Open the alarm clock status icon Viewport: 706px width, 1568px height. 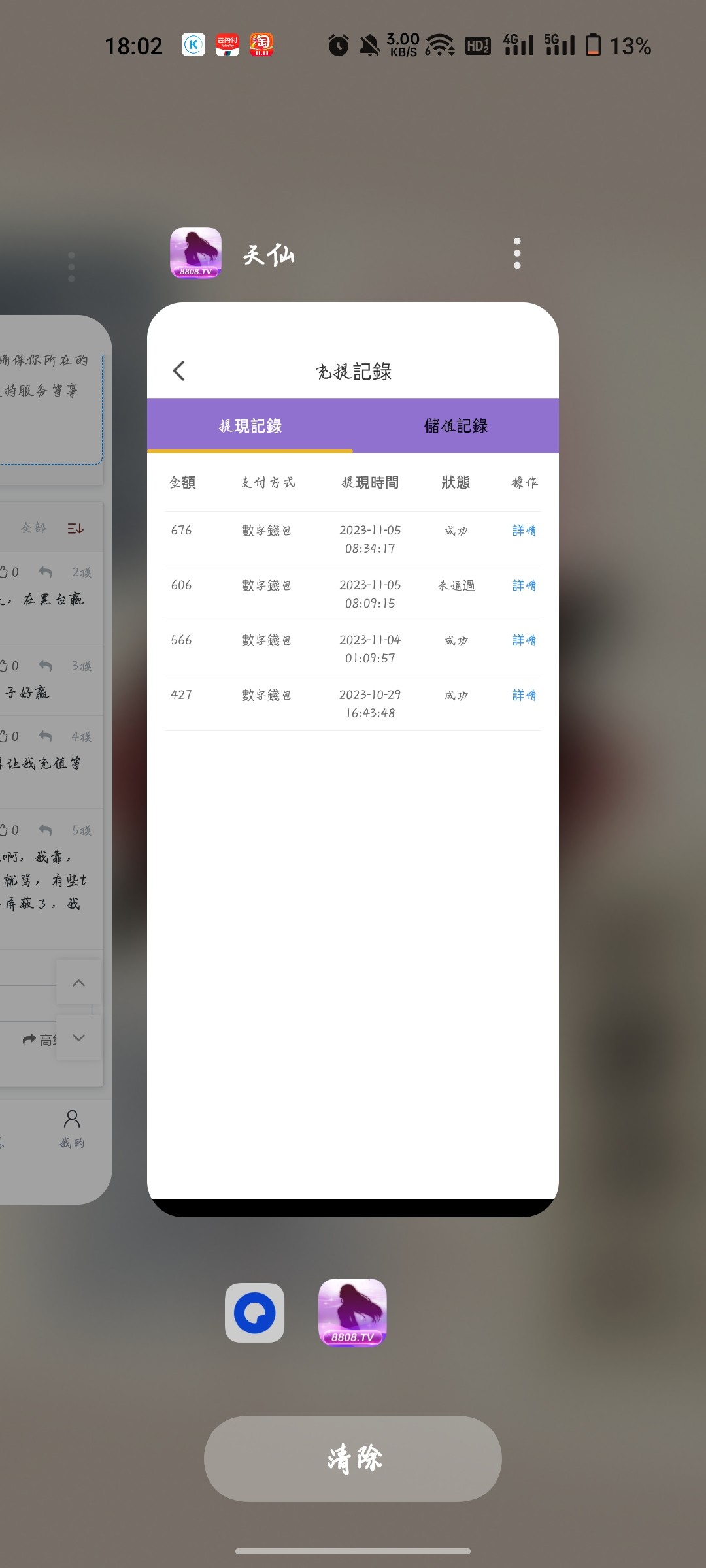point(339,46)
